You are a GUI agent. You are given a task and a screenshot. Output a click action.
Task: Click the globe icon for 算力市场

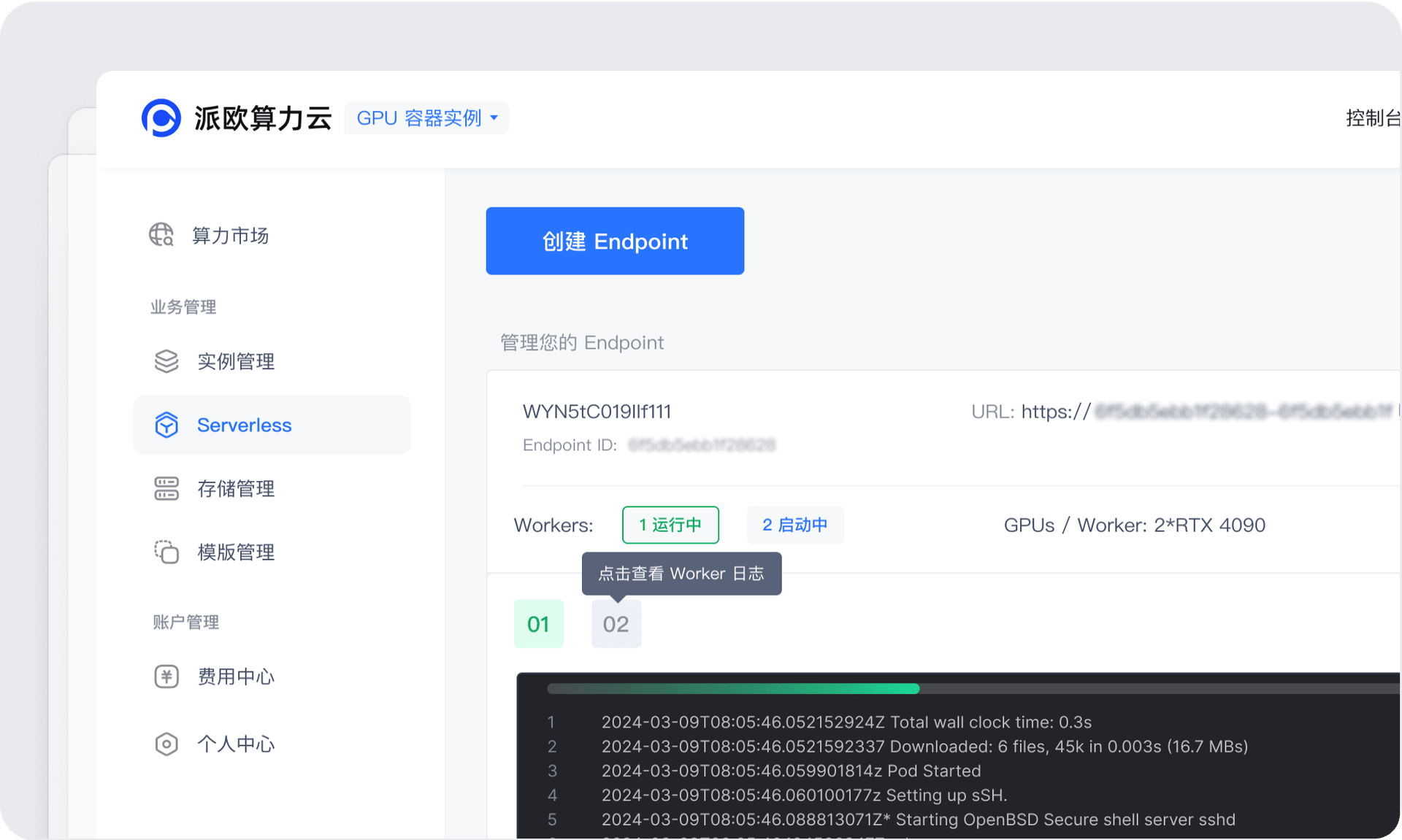(x=161, y=235)
